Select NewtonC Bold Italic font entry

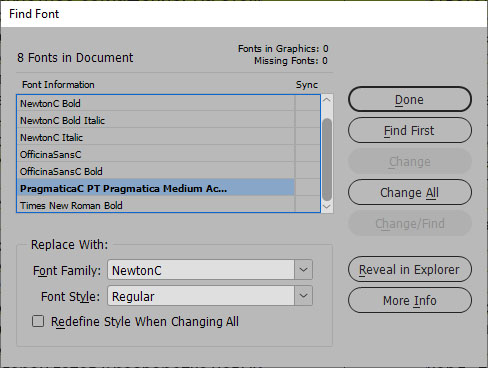pyautogui.click(x=156, y=120)
